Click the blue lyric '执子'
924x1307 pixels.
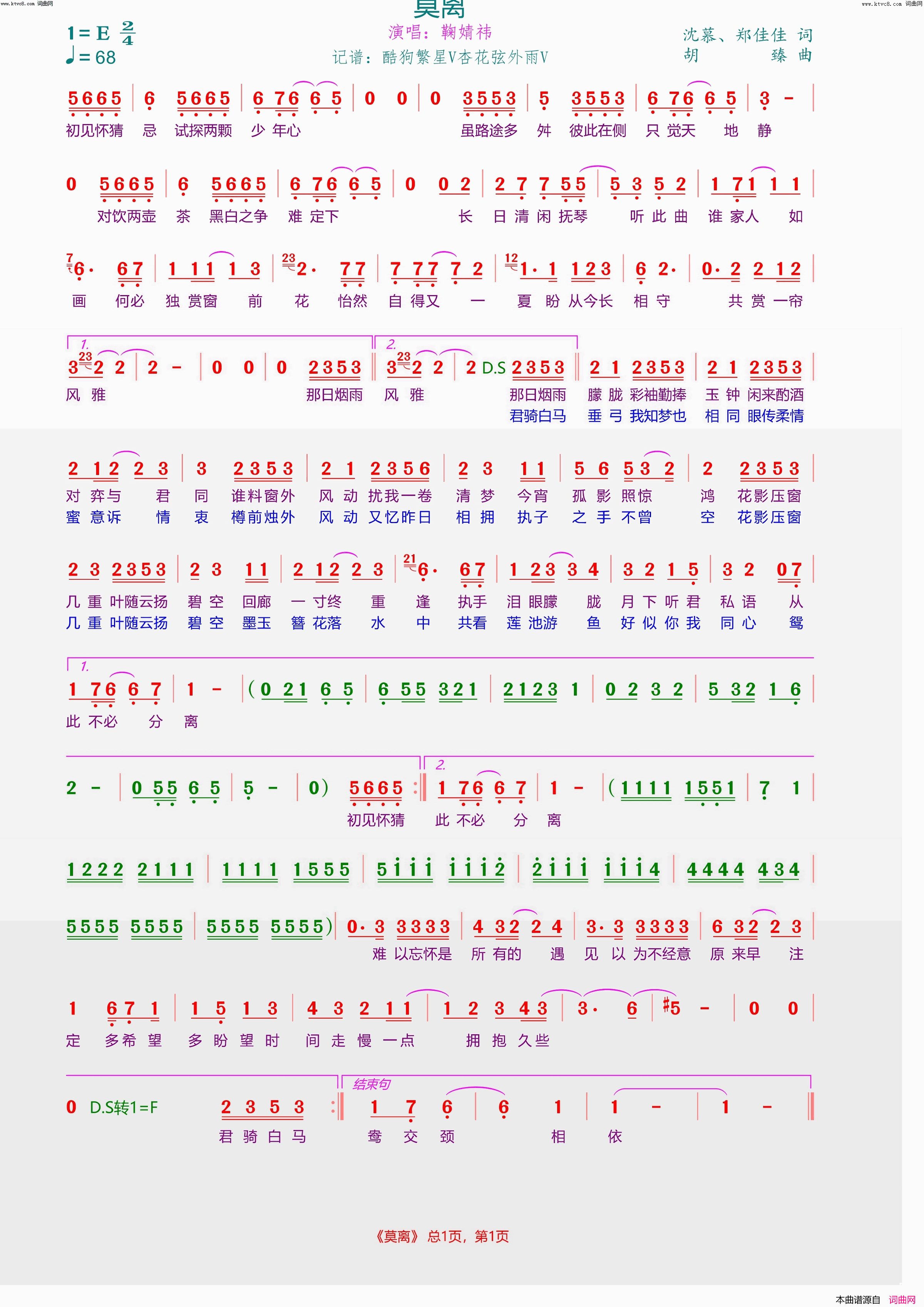pyautogui.click(x=532, y=517)
